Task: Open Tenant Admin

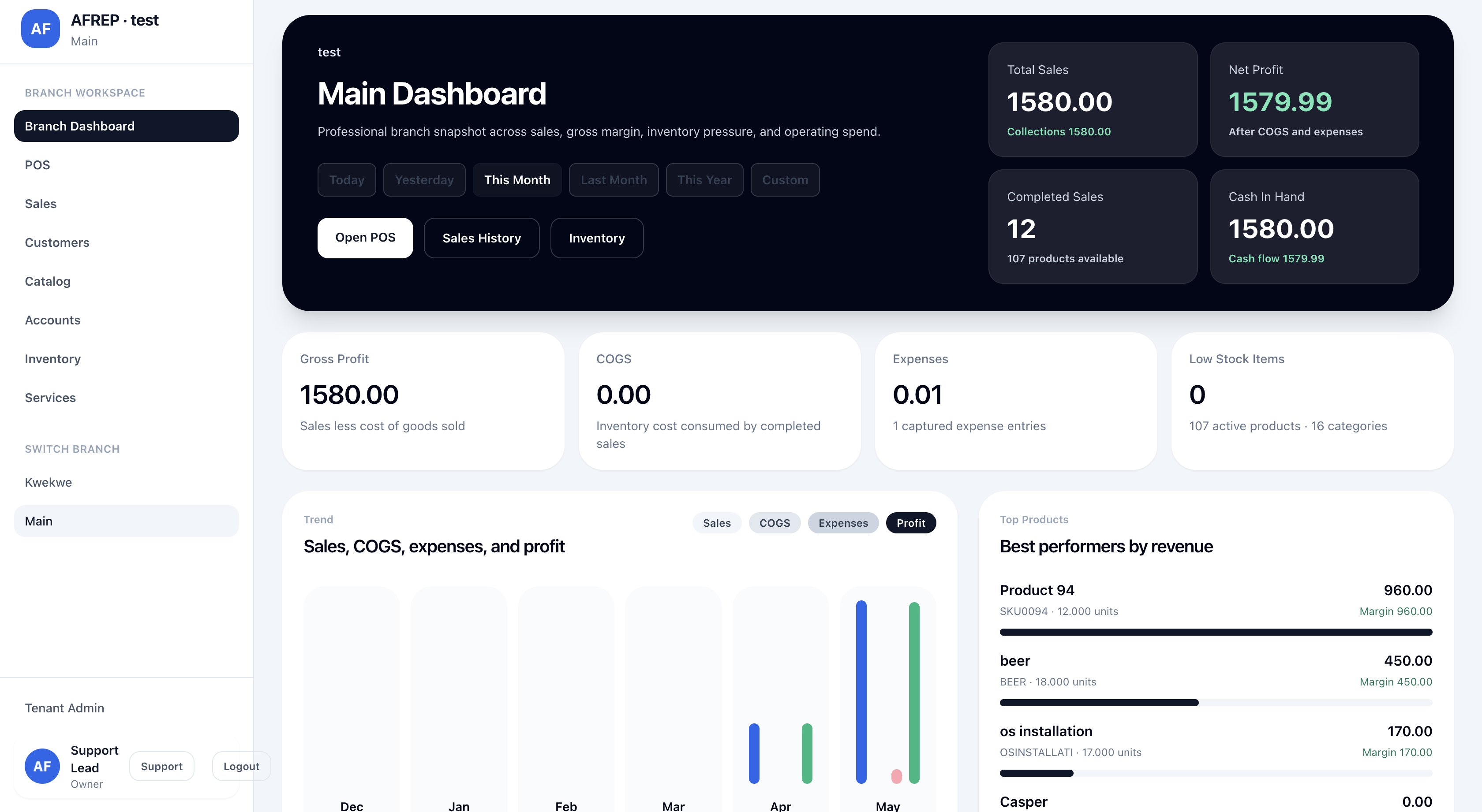Action: tap(126, 708)
